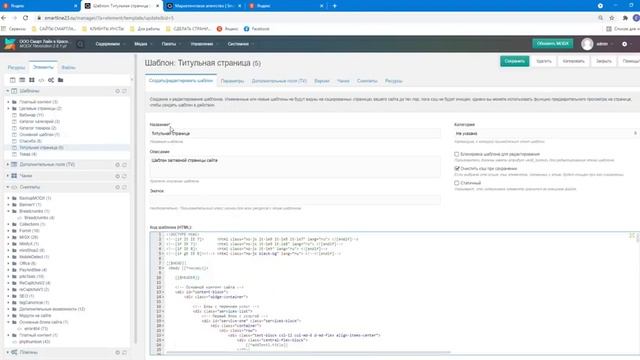Expand the SEO snippet folder
The width and height of the screenshot is (640, 360).
pyautogui.click(x=9, y=296)
